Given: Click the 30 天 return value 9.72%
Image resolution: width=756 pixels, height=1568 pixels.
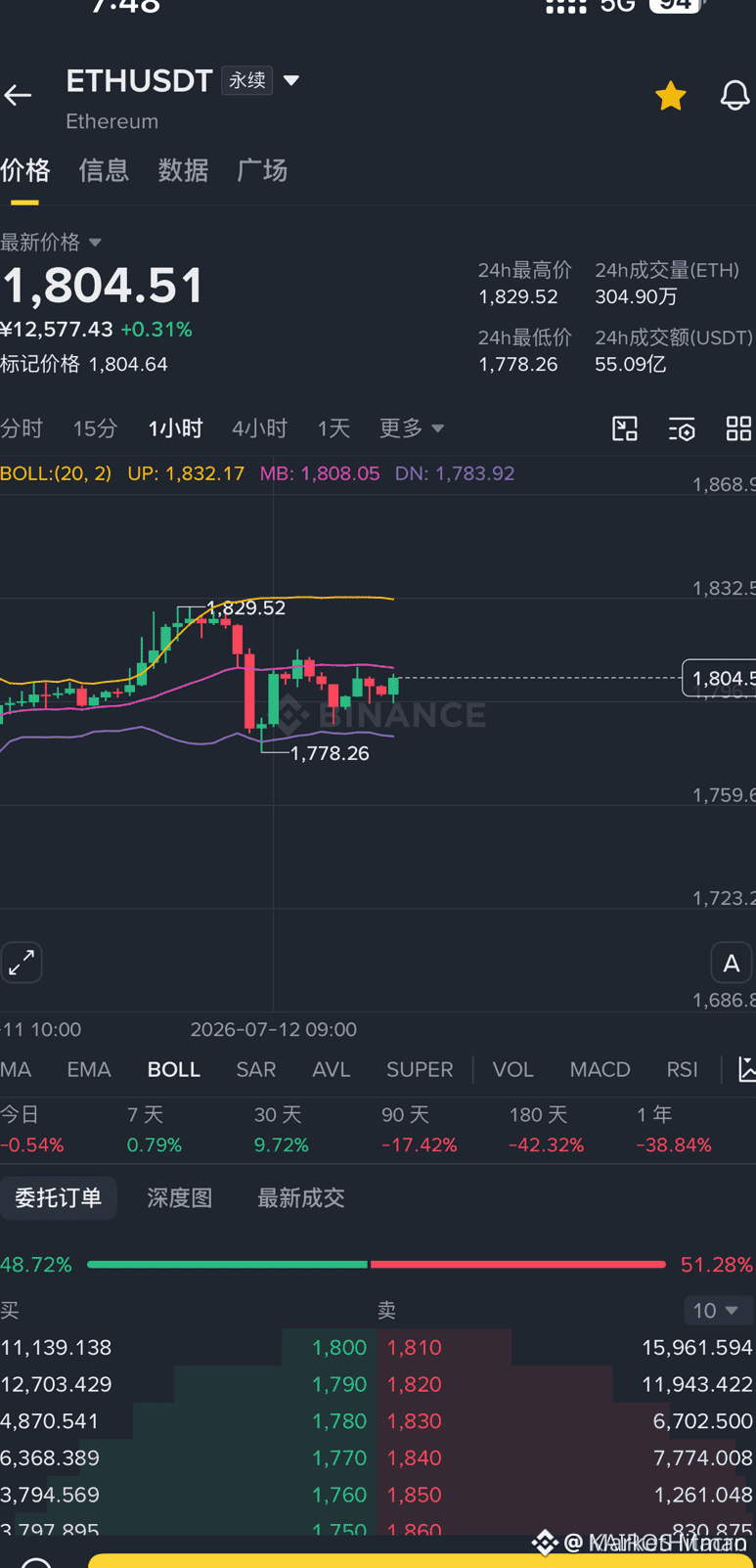Looking at the screenshot, I should pyautogui.click(x=282, y=1145).
